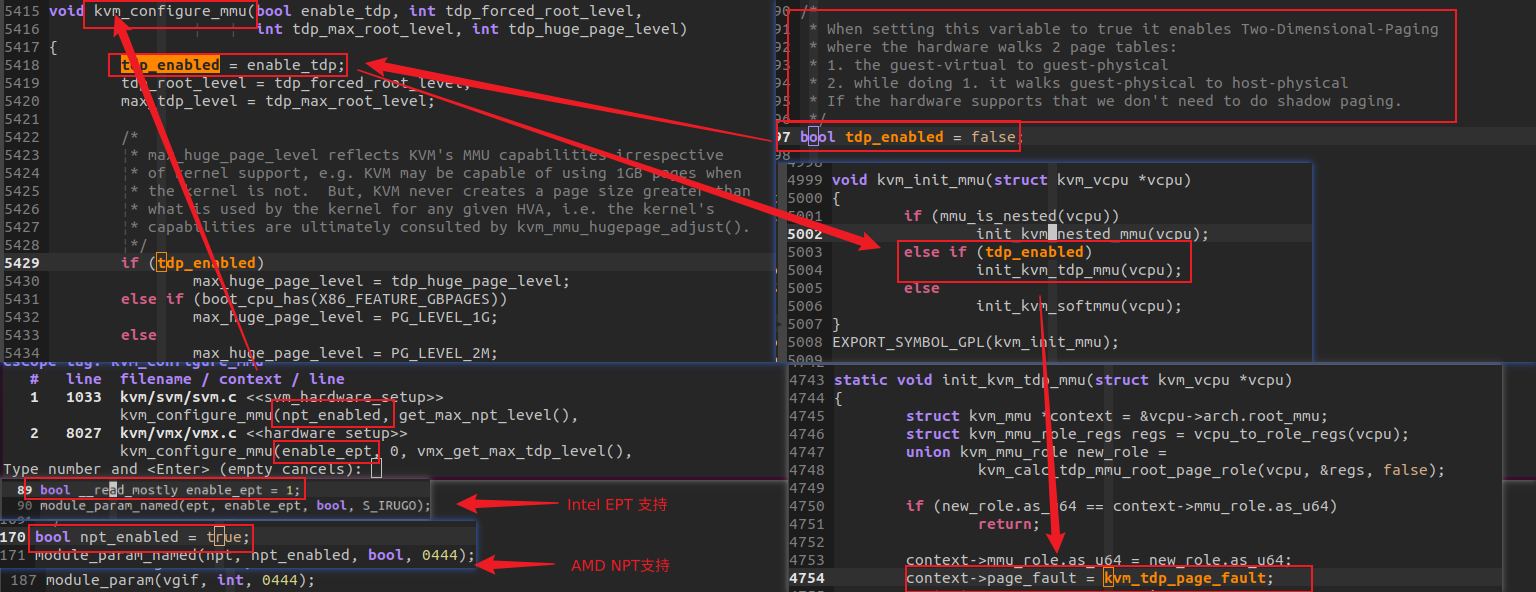Click kvm_configure_mmu function name on line 5415
The height and width of the screenshot is (592, 1536).
tap(170, 11)
